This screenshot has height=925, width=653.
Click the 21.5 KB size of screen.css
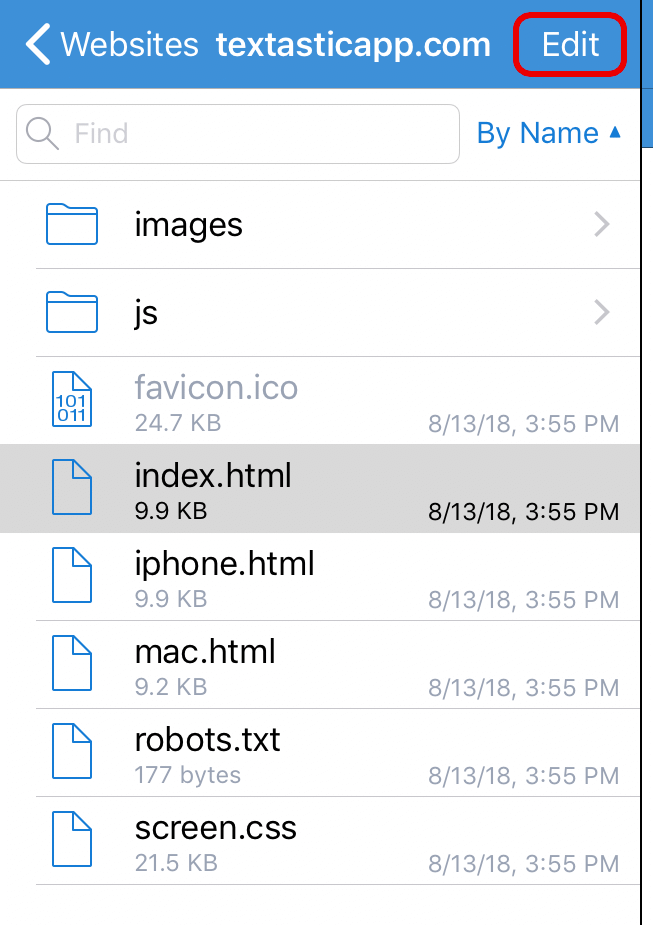pos(176,863)
